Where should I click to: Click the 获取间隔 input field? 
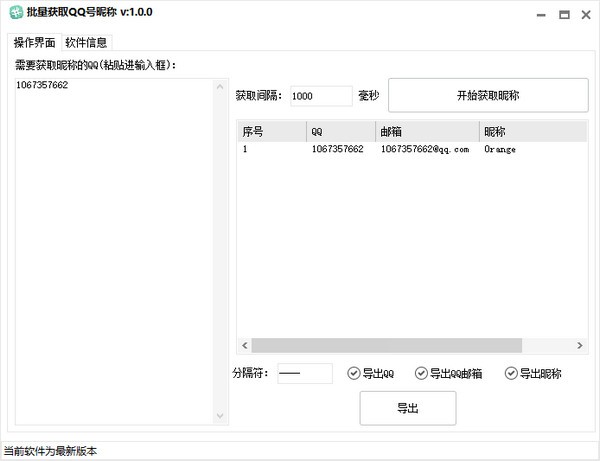click(x=321, y=96)
